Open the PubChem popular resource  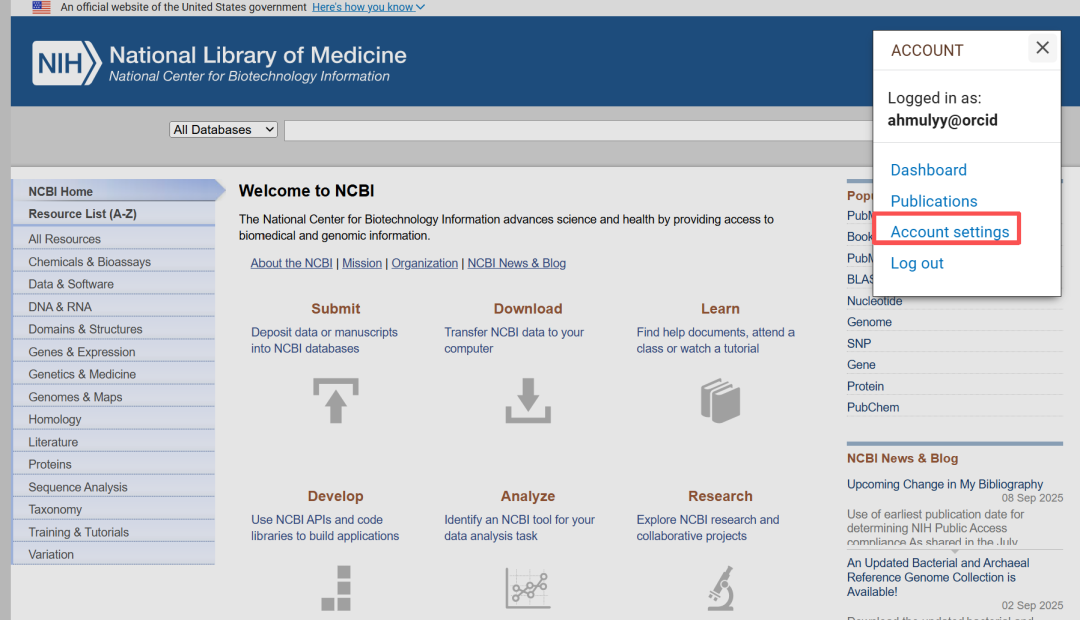click(873, 407)
